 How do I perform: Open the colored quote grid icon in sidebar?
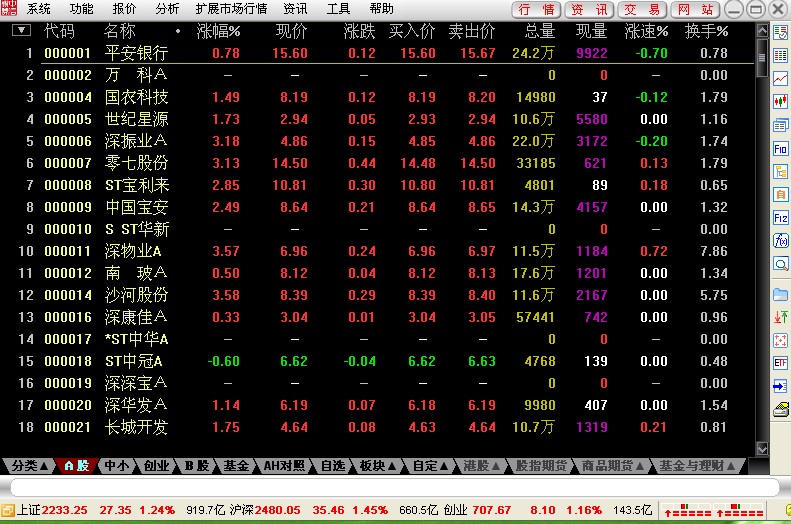tap(780, 55)
